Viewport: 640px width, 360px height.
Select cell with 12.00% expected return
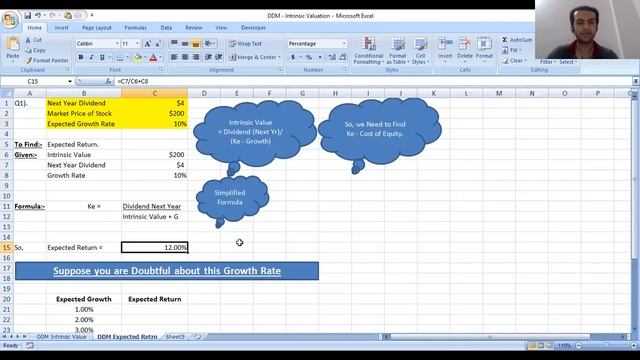[155, 247]
